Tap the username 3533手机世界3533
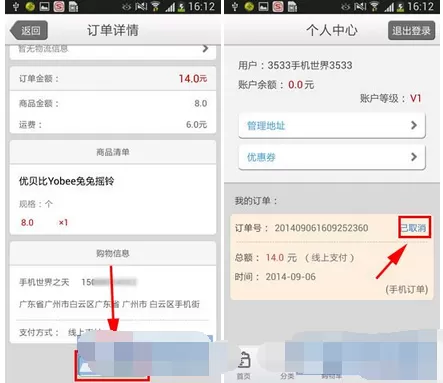 (x=310, y=65)
